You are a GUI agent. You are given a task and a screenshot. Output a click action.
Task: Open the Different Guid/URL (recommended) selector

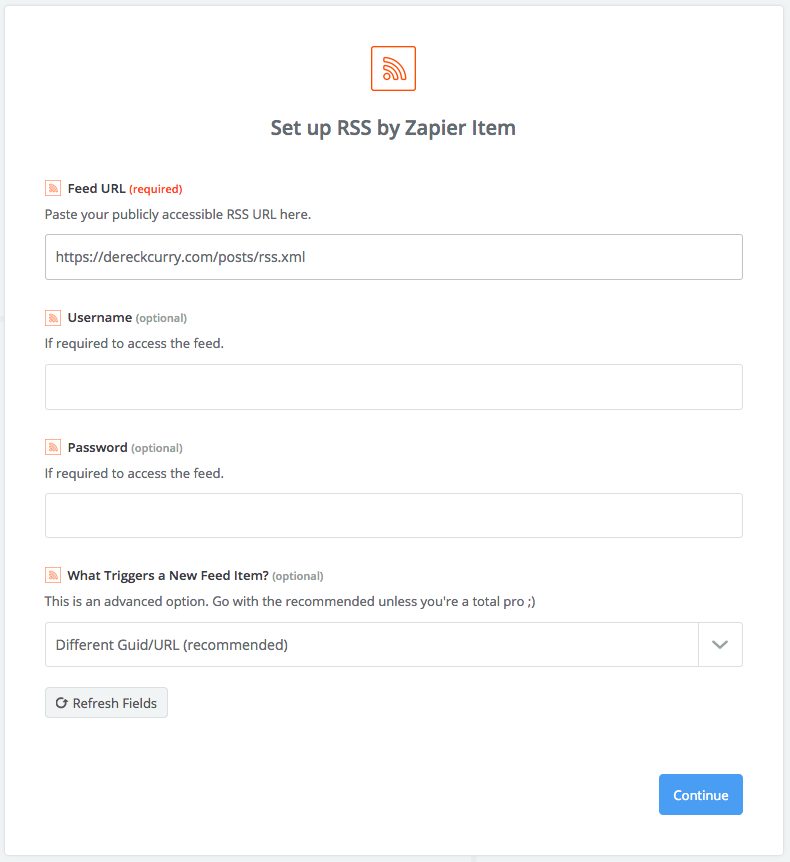(394, 644)
